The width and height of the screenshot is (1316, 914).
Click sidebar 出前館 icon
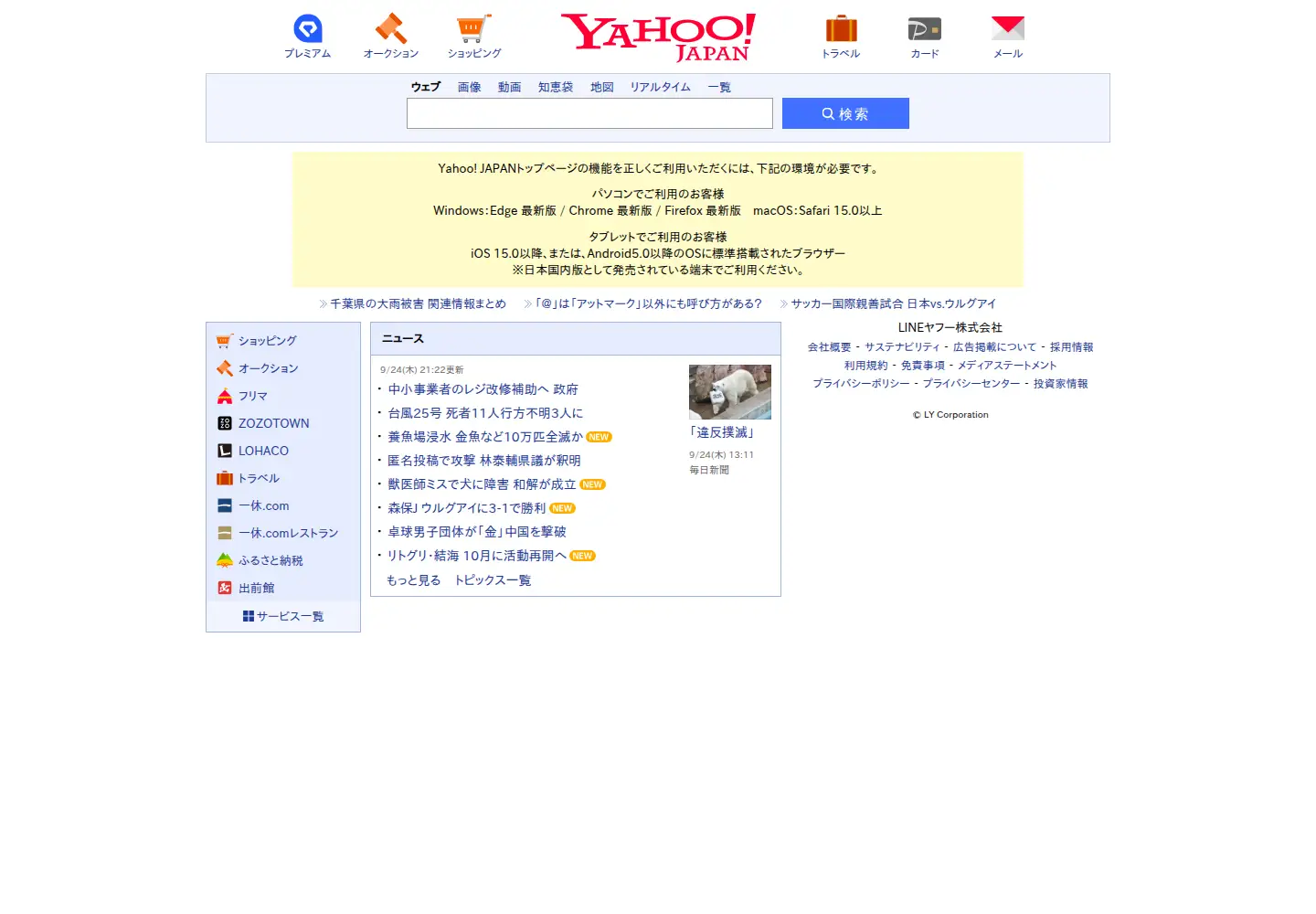coord(225,588)
